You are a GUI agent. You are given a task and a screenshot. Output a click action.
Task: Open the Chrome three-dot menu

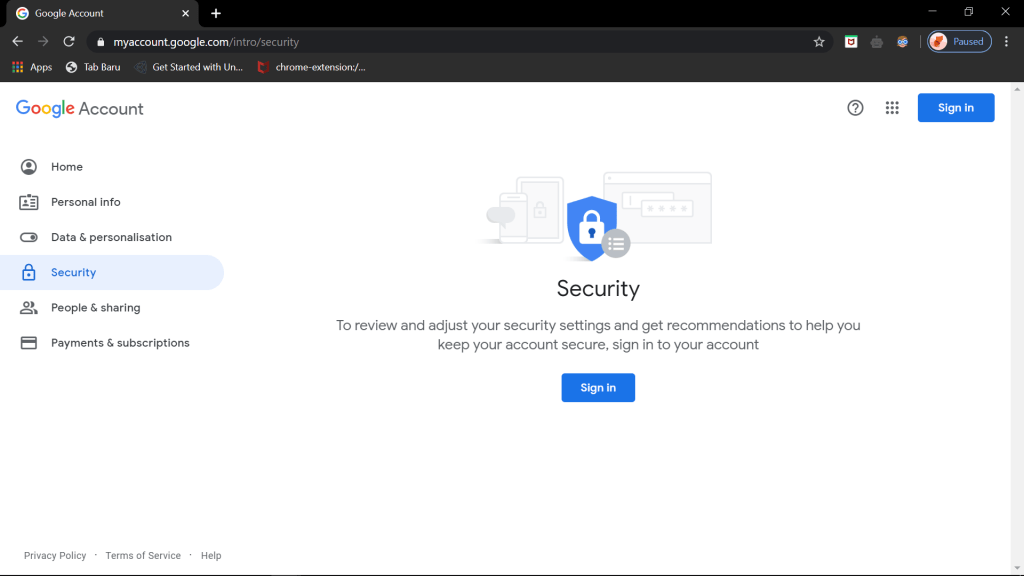click(x=1006, y=42)
